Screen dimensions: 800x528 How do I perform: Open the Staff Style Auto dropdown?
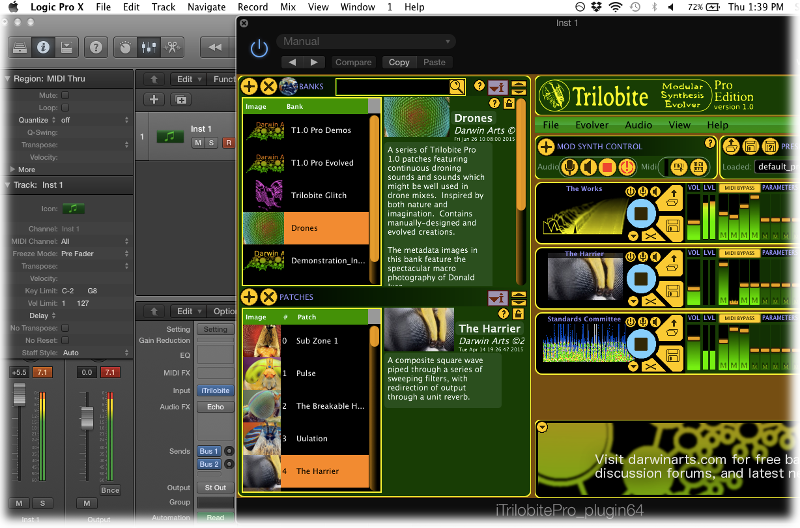(x=95, y=353)
